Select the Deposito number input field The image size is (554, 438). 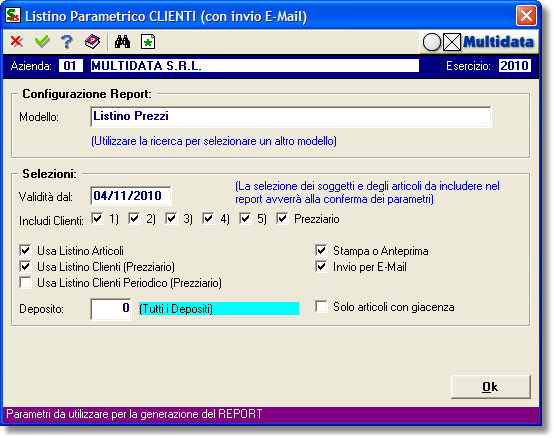(x=111, y=309)
